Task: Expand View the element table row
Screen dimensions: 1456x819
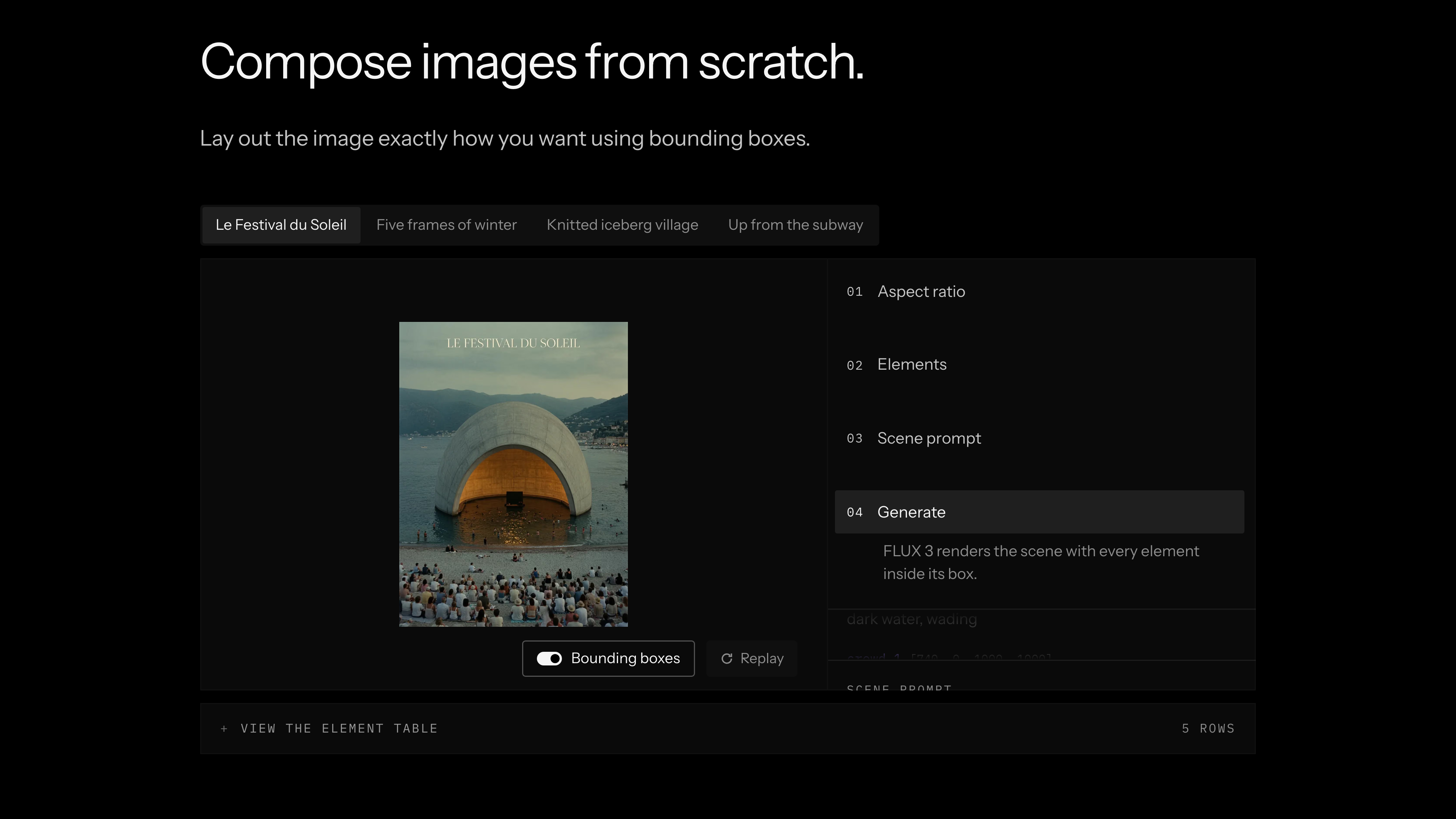Action: (x=728, y=728)
